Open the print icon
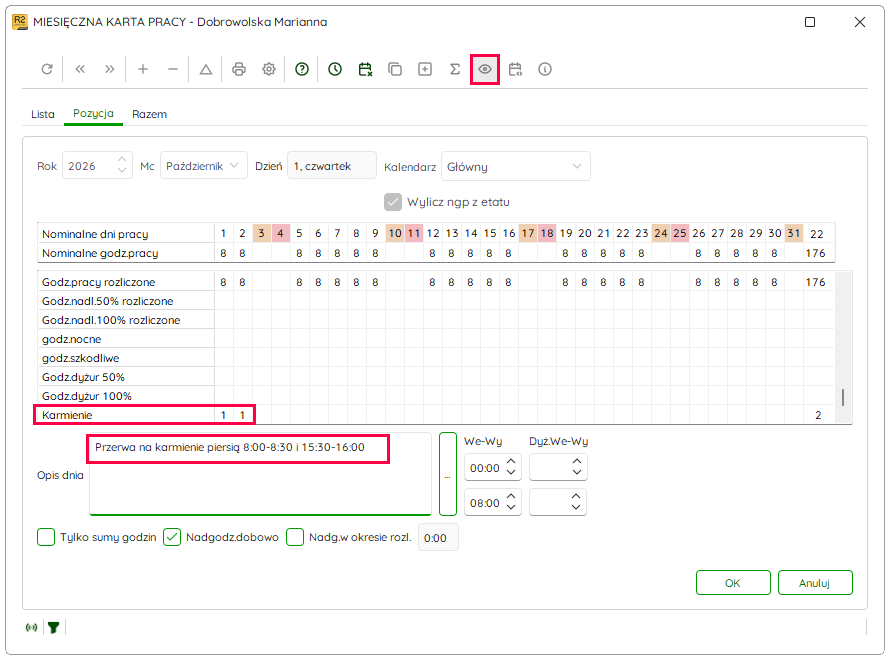The height and width of the screenshot is (659, 892). click(x=239, y=69)
